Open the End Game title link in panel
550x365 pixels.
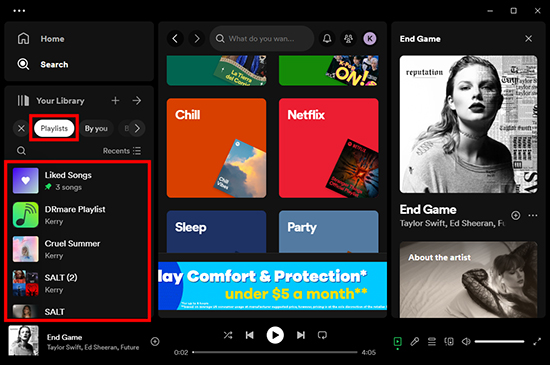pyautogui.click(x=428, y=210)
